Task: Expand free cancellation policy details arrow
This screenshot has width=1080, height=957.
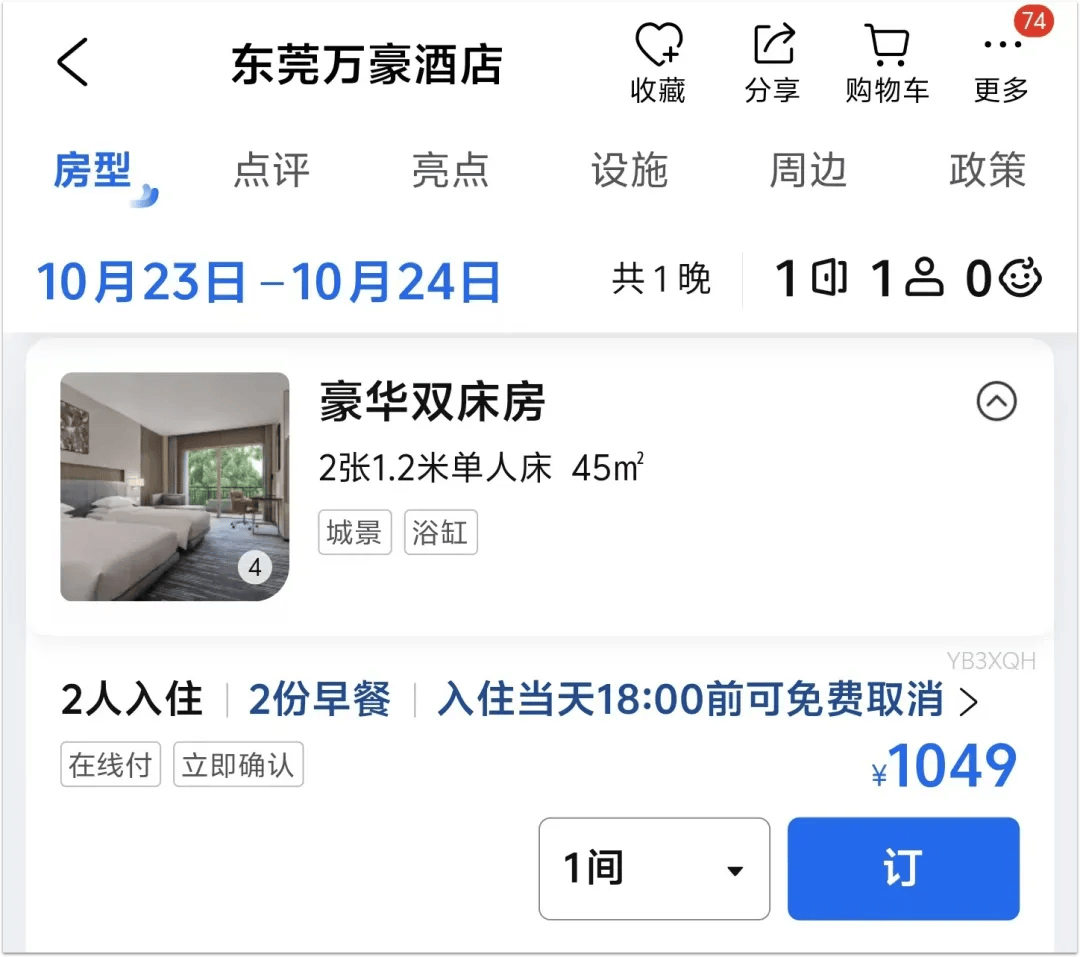Action: click(969, 702)
